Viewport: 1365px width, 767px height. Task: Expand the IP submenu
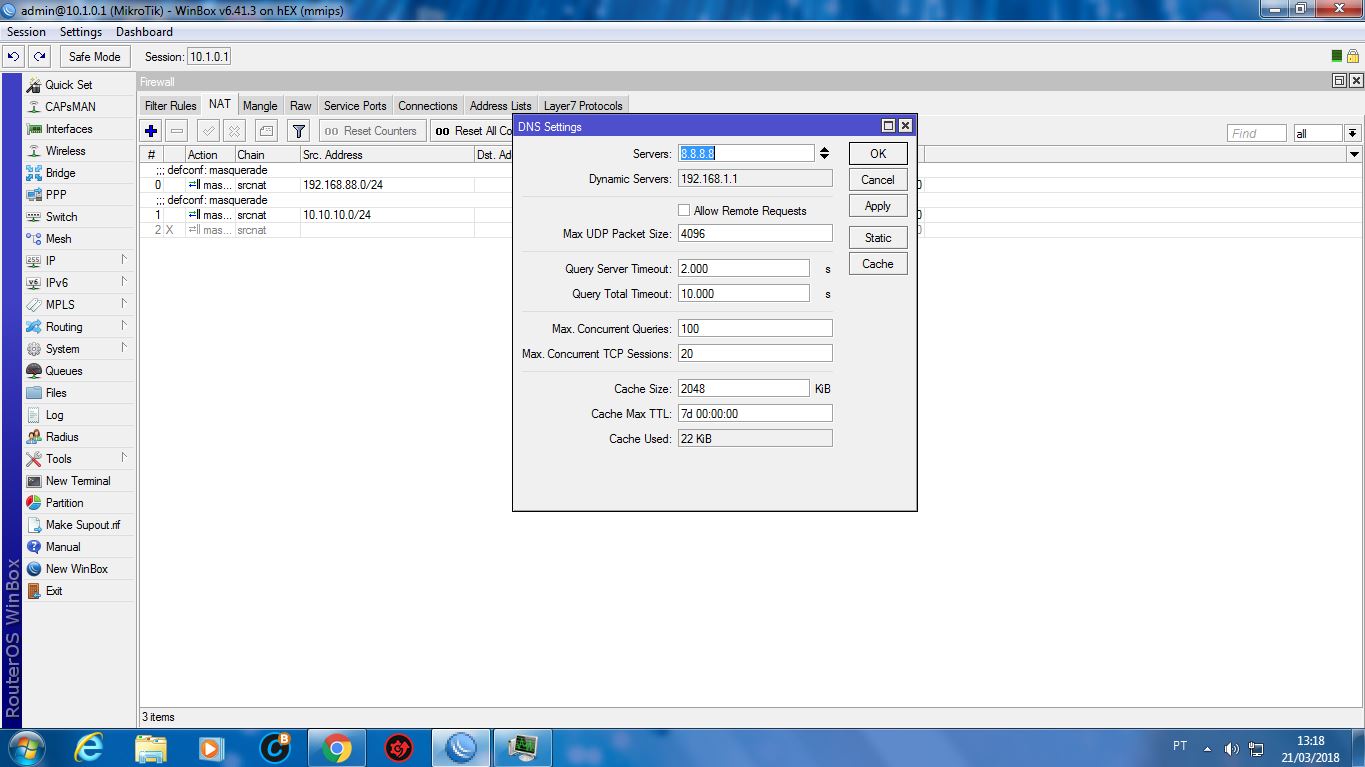pyautogui.click(x=78, y=261)
